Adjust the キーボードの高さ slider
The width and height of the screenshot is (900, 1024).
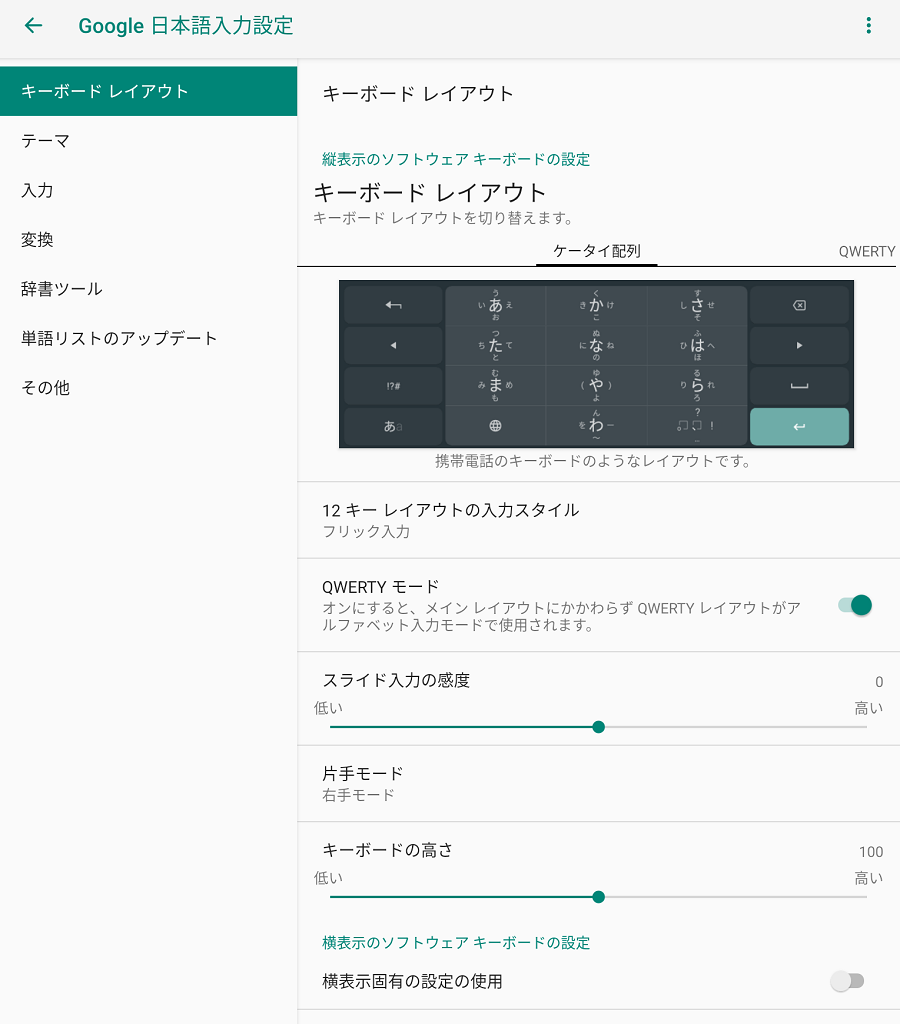(598, 897)
